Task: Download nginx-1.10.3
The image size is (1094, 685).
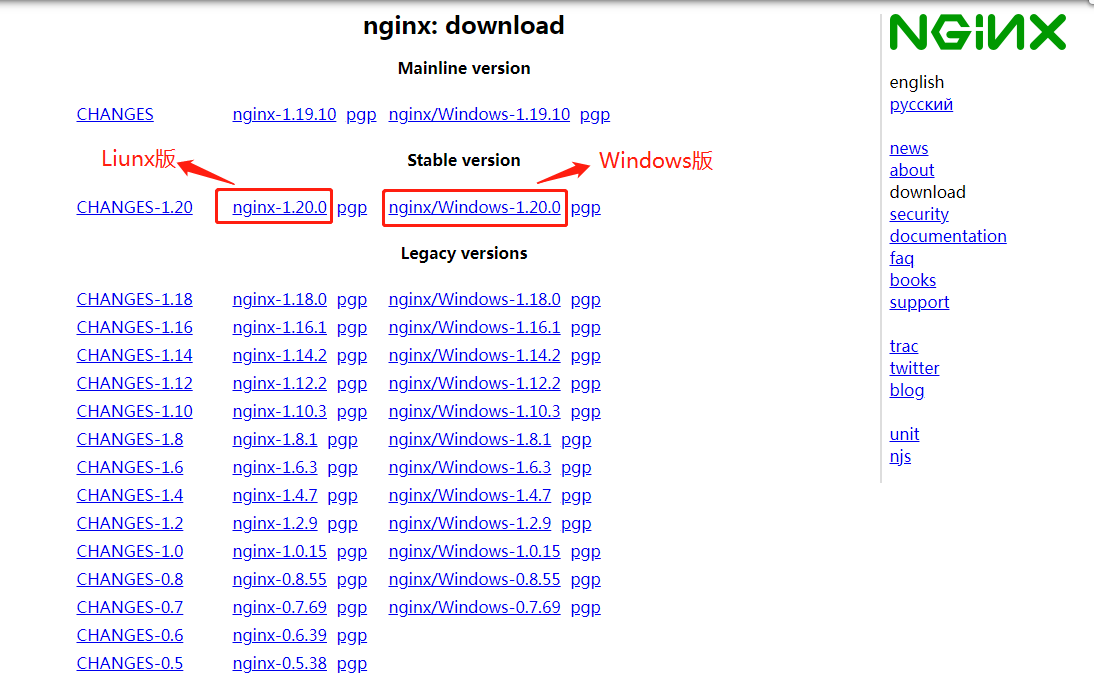Action: 279,411
